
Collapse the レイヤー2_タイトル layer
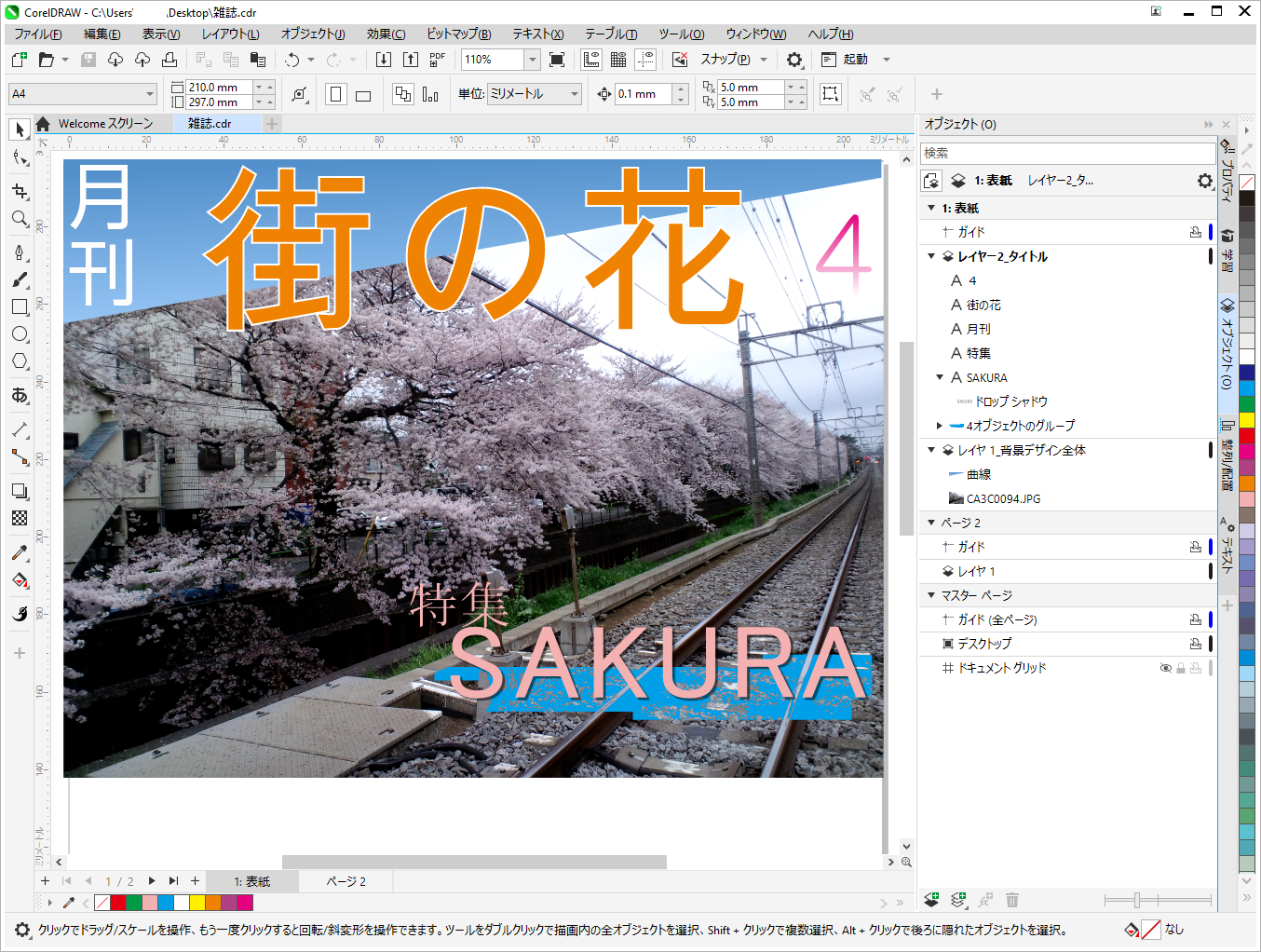coord(931,256)
